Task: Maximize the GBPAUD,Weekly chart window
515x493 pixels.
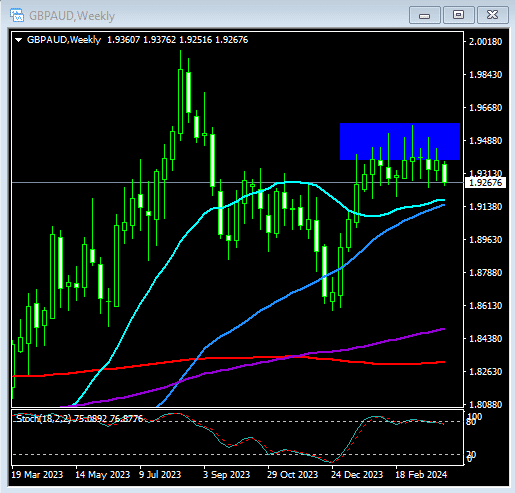Action: click(x=459, y=15)
